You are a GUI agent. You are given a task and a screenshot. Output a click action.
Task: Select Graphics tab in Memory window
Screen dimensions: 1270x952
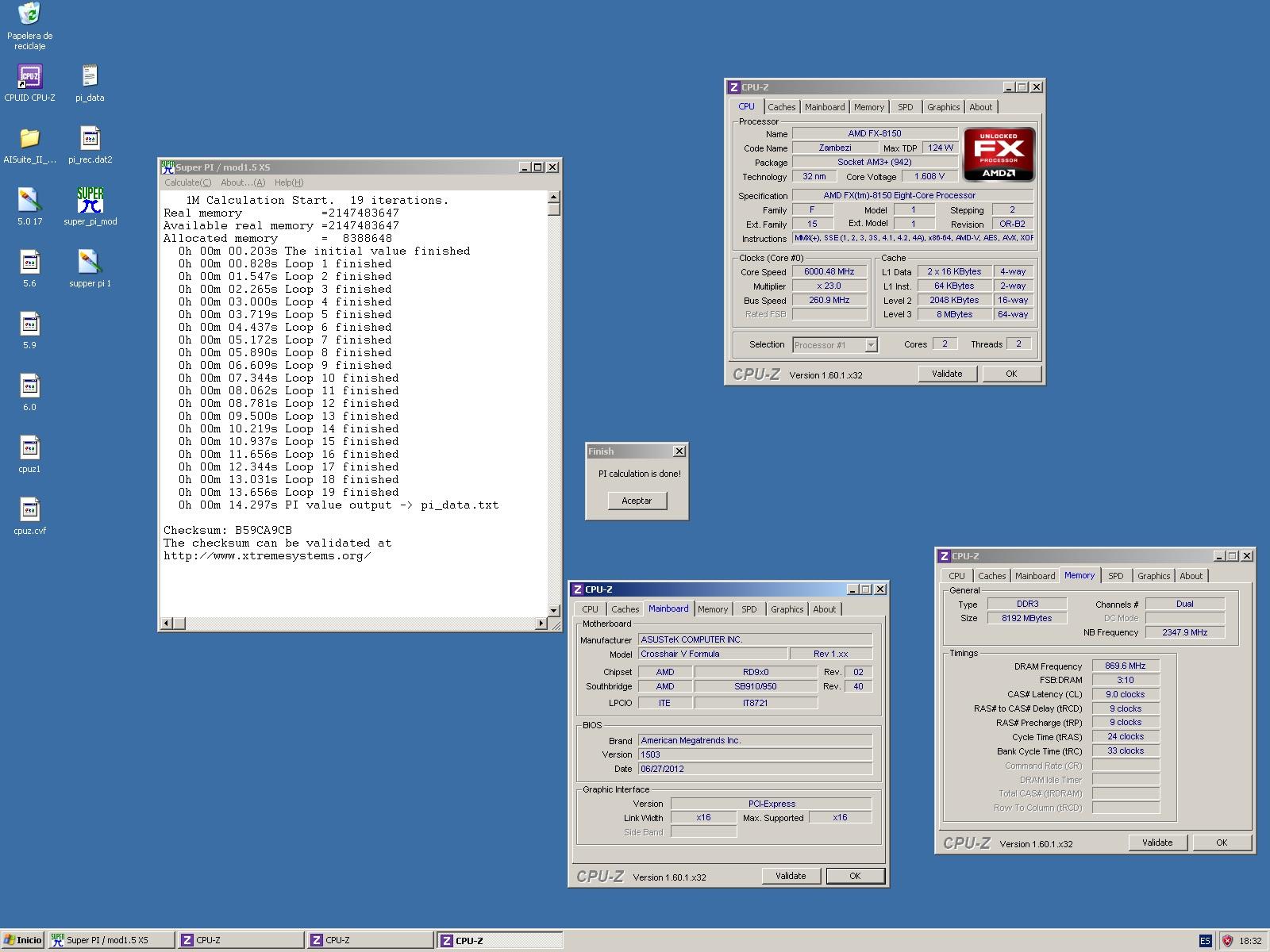1153,576
